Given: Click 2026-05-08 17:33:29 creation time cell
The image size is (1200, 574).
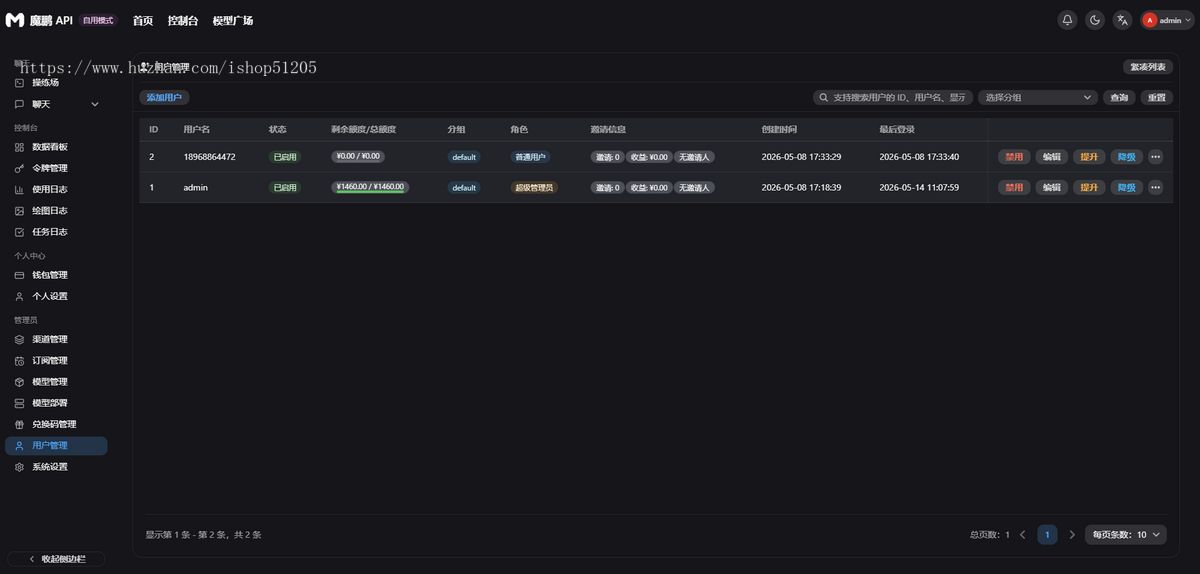Looking at the screenshot, I should click(801, 157).
